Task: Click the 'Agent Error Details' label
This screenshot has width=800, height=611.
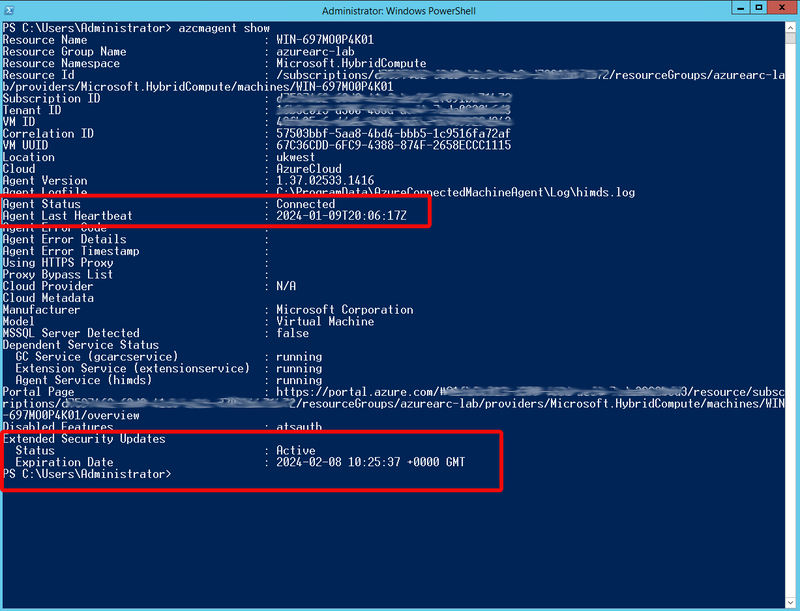Action: pyautogui.click(x=64, y=239)
